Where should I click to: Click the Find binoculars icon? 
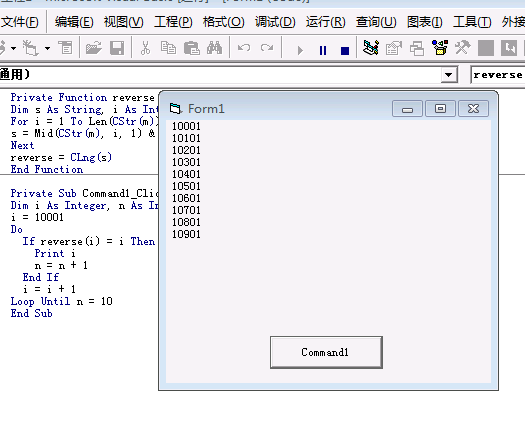[214, 48]
